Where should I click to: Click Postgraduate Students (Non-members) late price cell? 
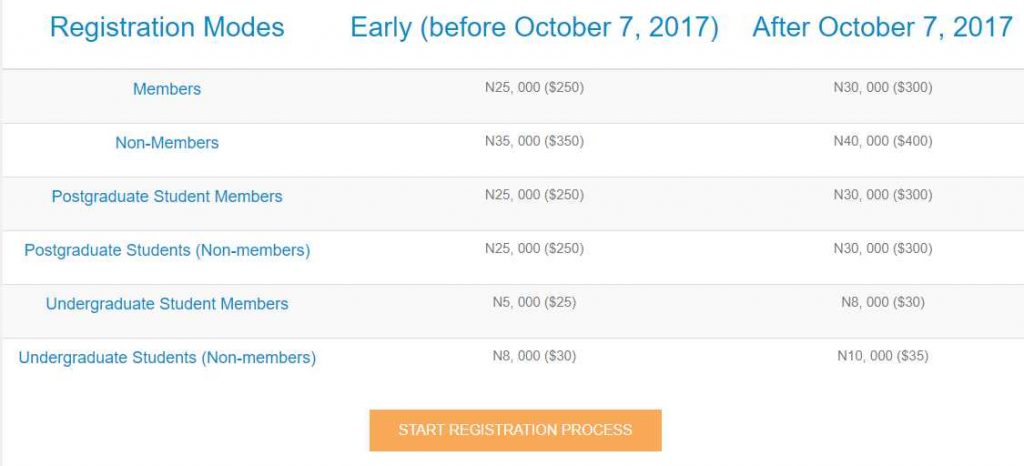(x=882, y=248)
